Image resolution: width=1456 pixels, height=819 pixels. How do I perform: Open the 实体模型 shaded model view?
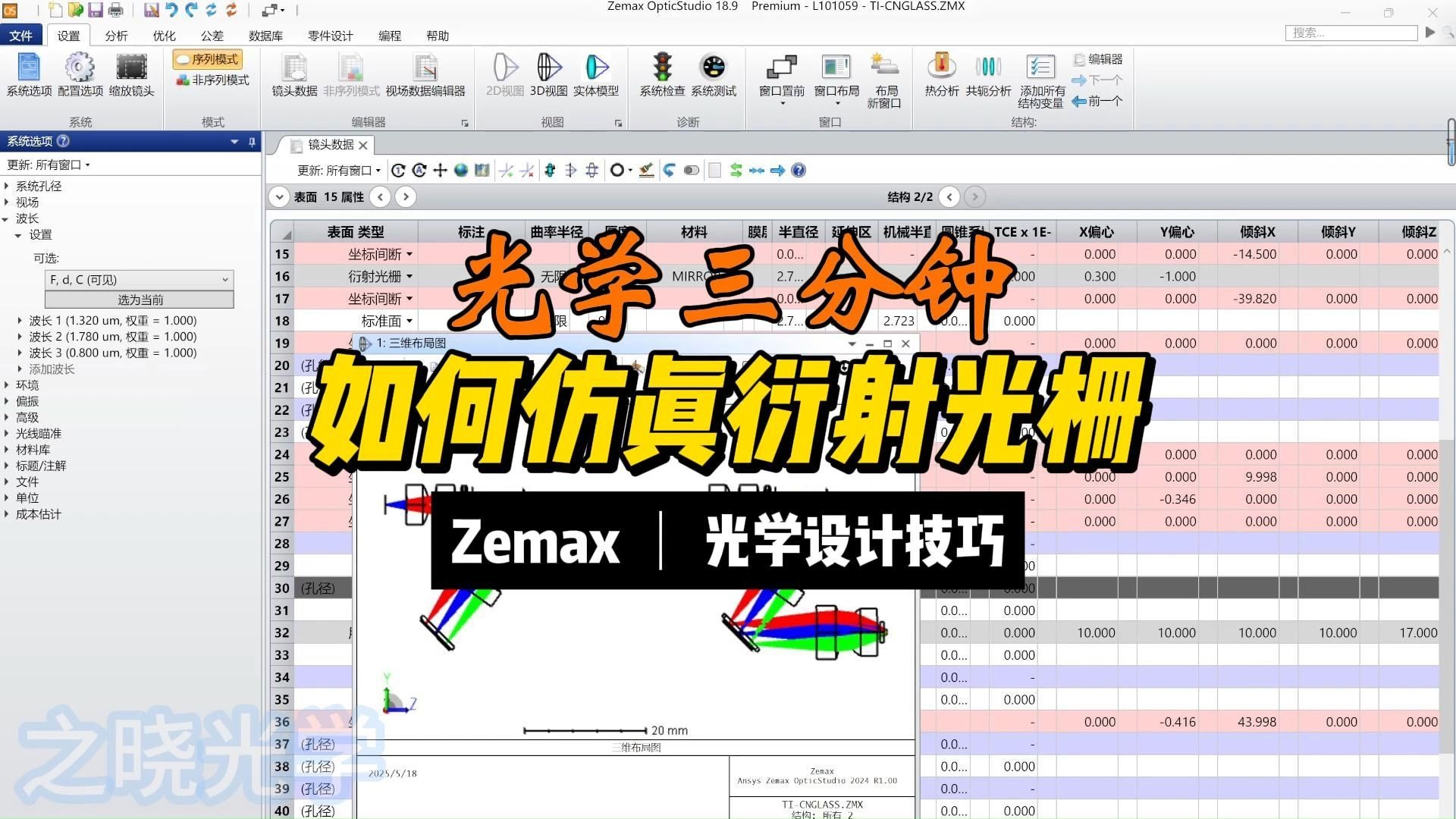(x=596, y=74)
